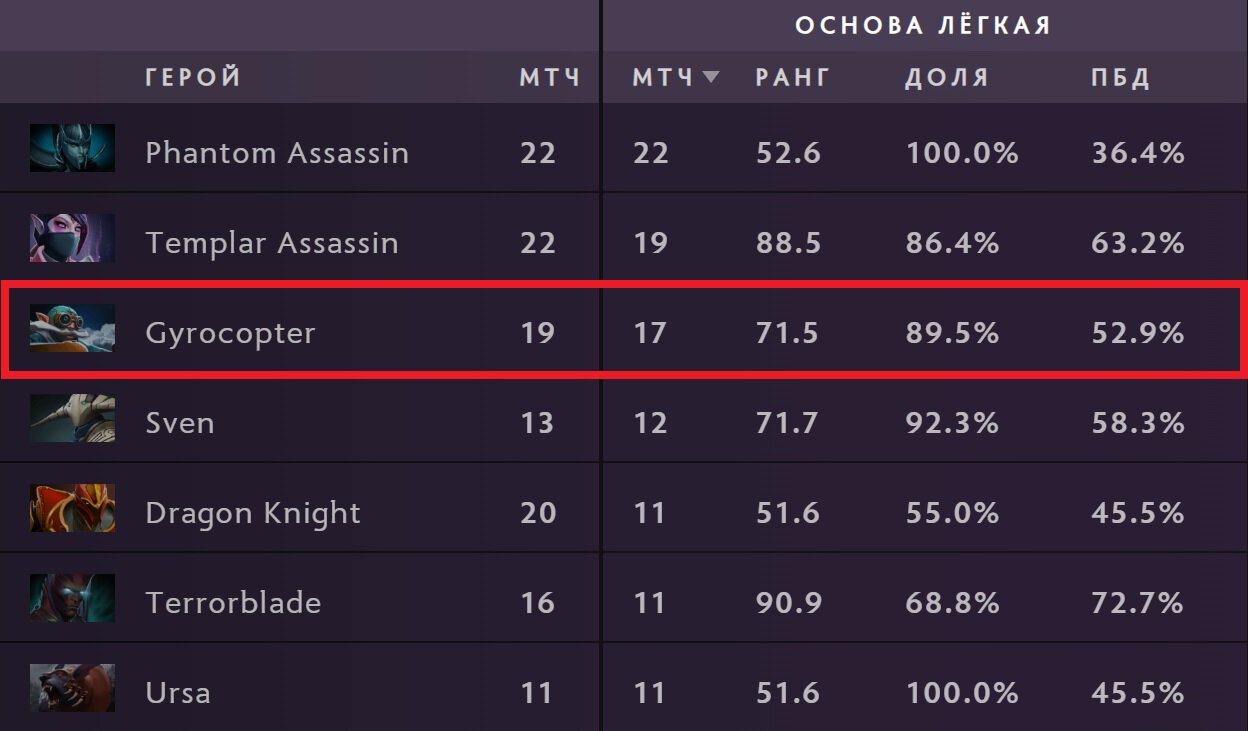Viewport: 1248px width, 731px height.
Task: Sort by the РАНГ column header
Action: coord(792,77)
